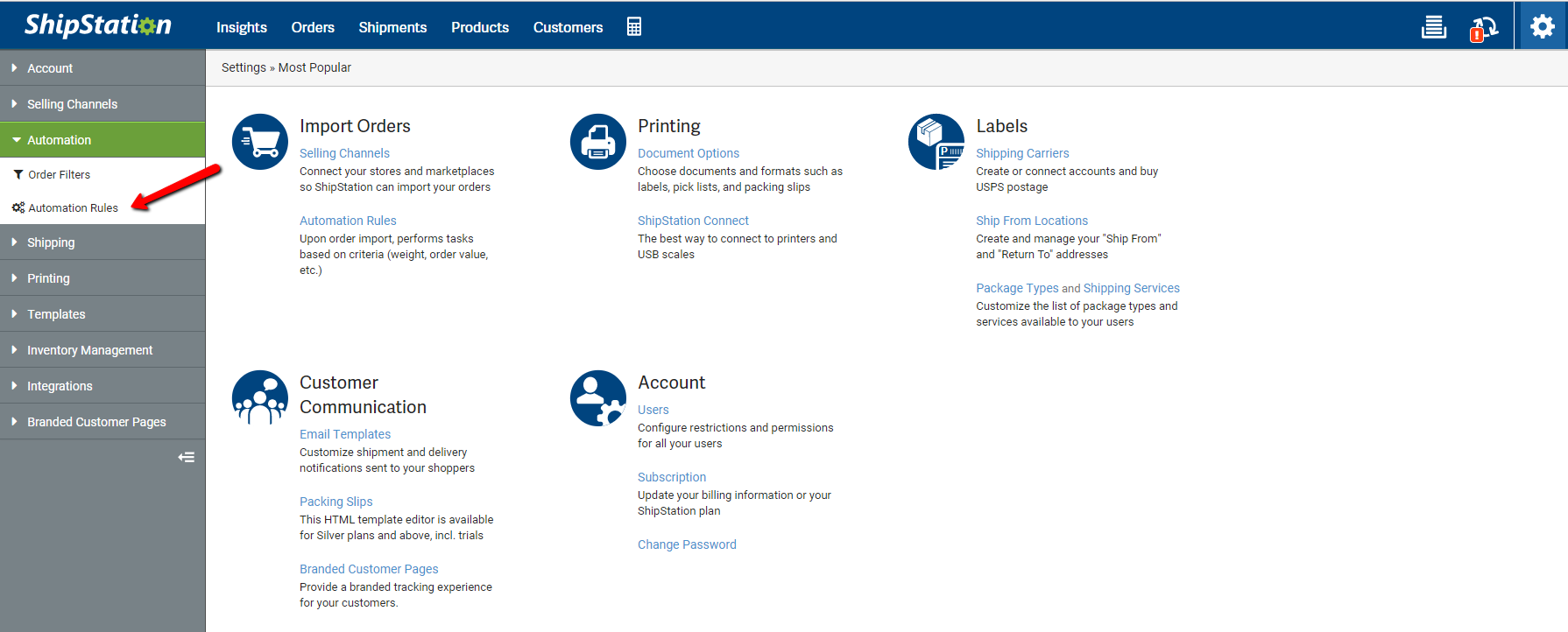The width and height of the screenshot is (1568, 632).
Task: Expand the Integrations sidebar section
Action: 102,385
